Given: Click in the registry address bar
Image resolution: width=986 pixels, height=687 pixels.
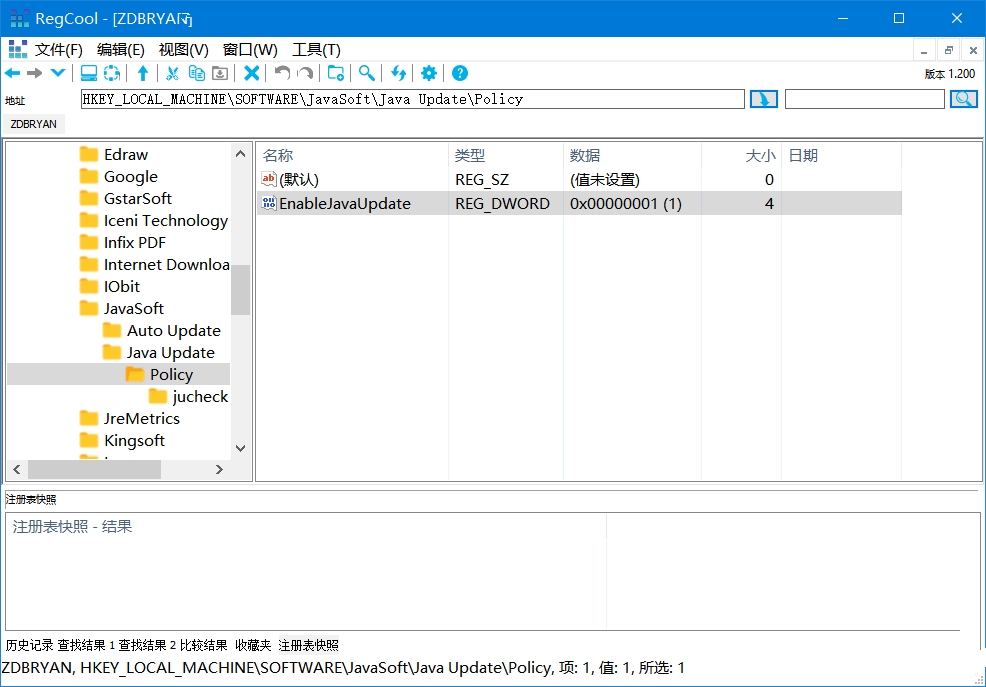Looking at the screenshot, I should (400, 98).
